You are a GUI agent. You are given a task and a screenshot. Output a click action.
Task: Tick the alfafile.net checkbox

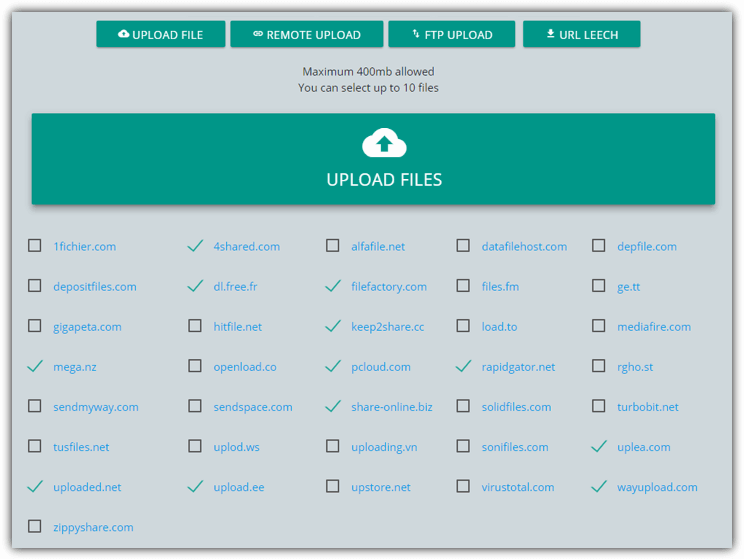[x=333, y=246]
